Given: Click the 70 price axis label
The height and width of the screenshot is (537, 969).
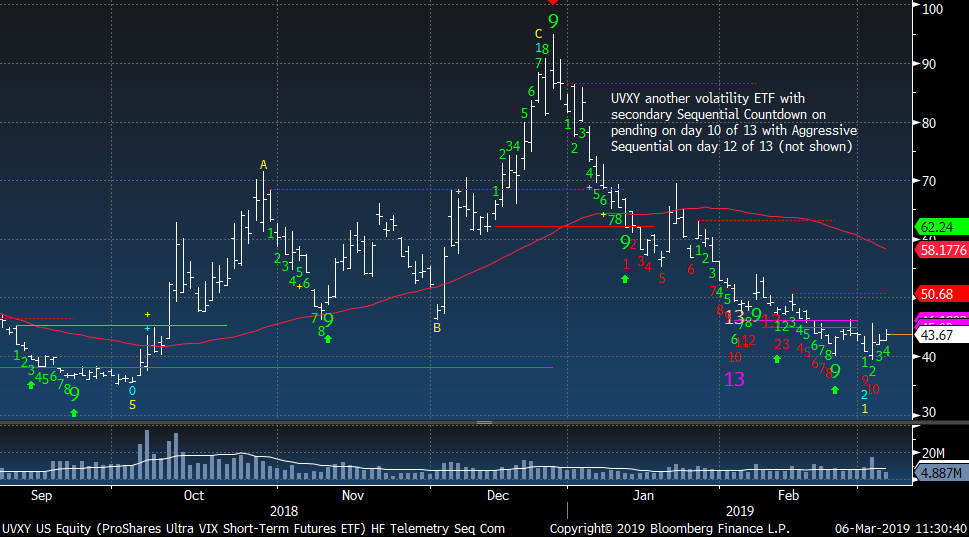Looking at the screenshot, I should click(928, 181).
